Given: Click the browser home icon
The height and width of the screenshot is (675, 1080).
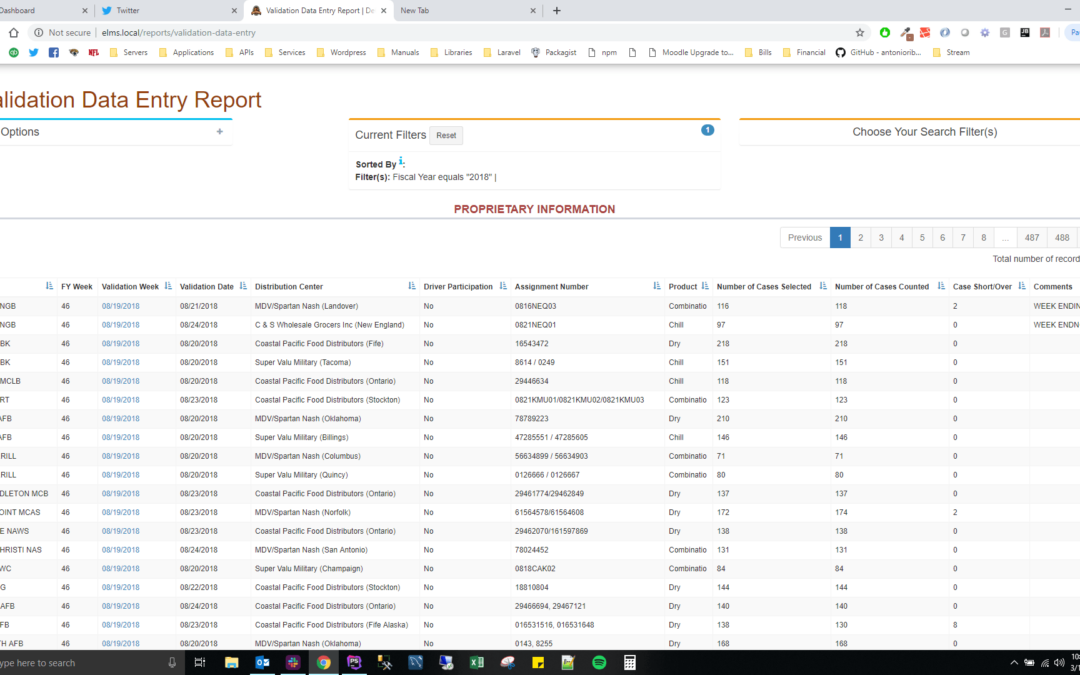Looking at the screenshot, I should 13,32.
